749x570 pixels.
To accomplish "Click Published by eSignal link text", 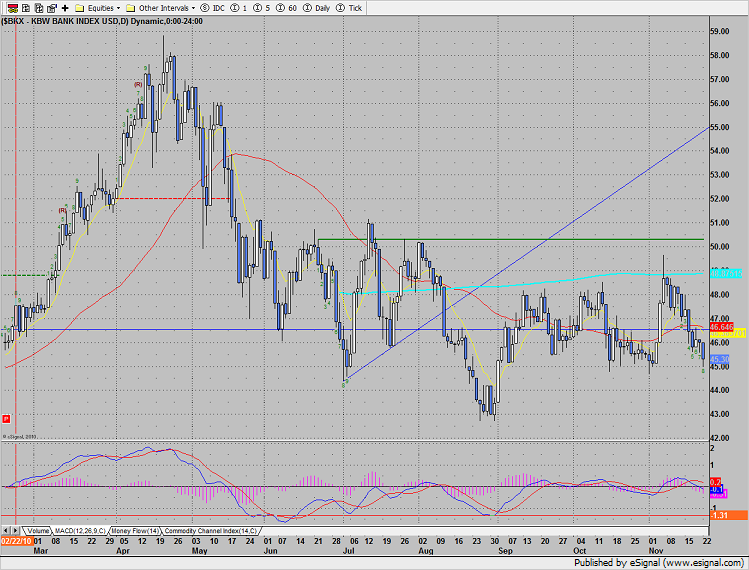I will (x=659, y=563).
